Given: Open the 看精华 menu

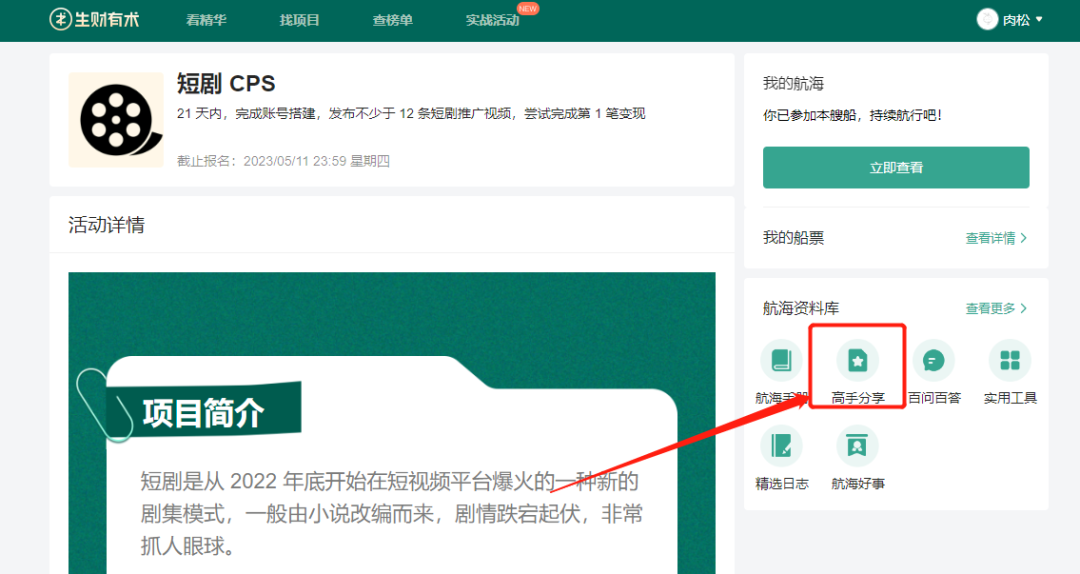Looking at the screenshot, I should pos(206,20).
